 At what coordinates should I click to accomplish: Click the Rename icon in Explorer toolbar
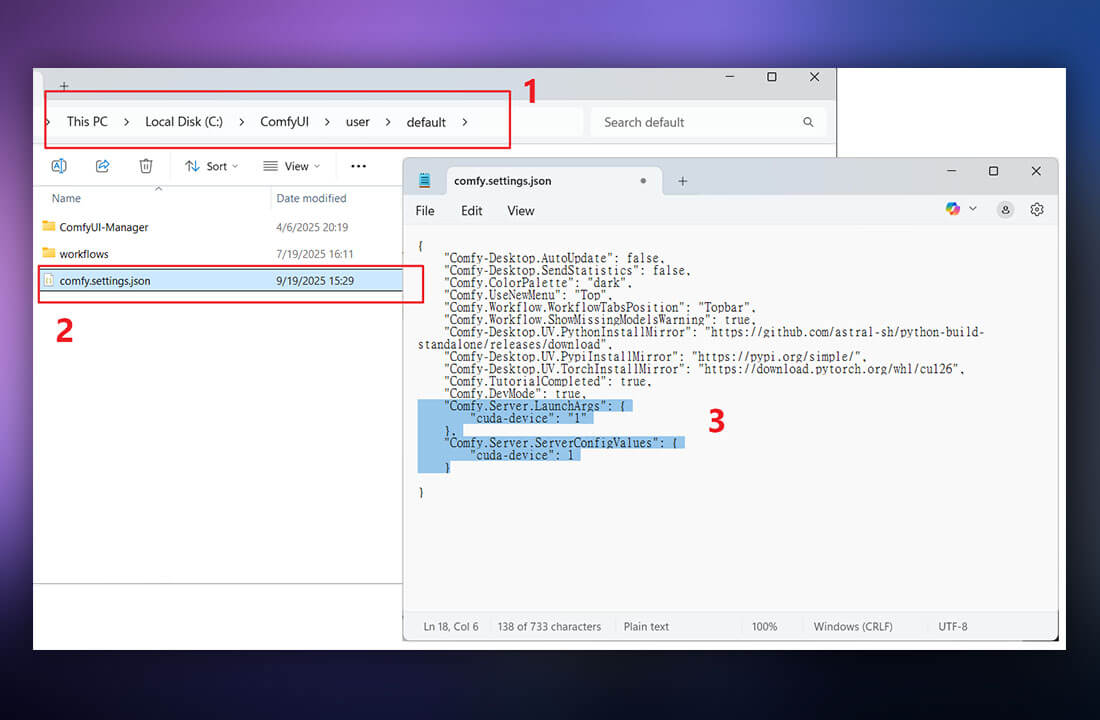(59, 166)
